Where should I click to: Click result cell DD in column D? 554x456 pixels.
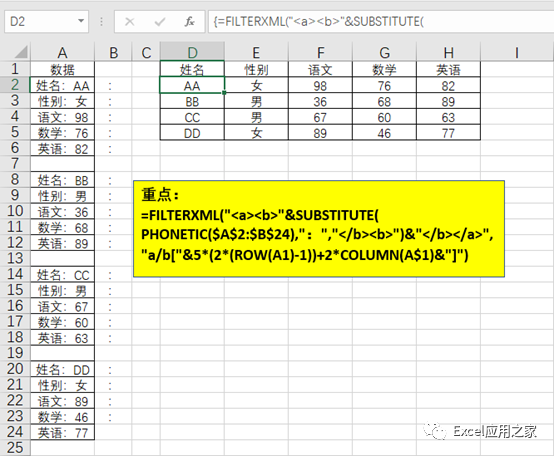(192, 133)
